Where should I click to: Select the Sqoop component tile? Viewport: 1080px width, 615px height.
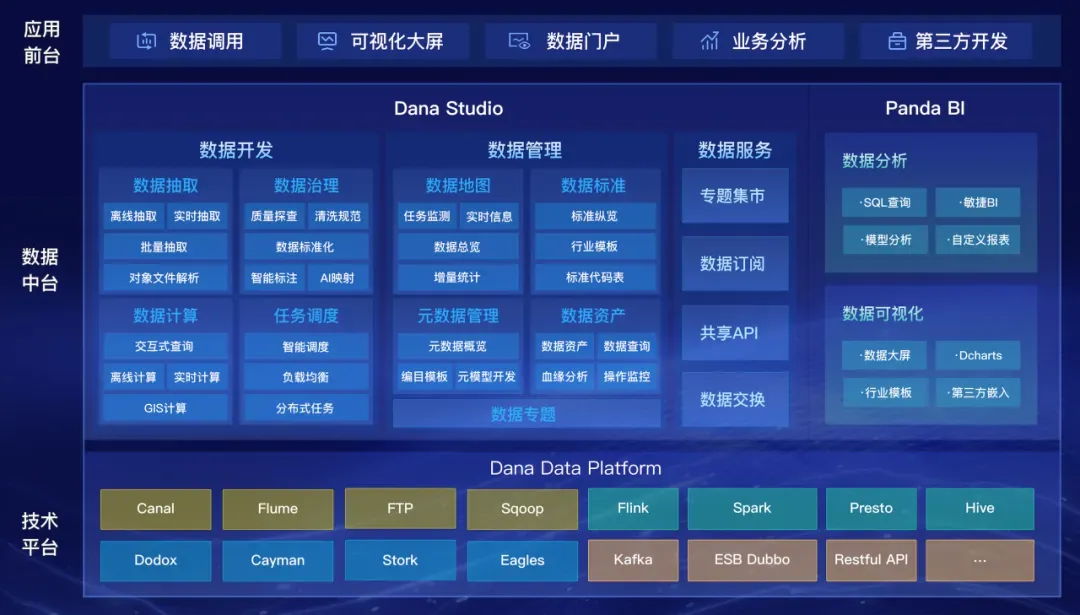pyautogui.click(x=522, y=509)
